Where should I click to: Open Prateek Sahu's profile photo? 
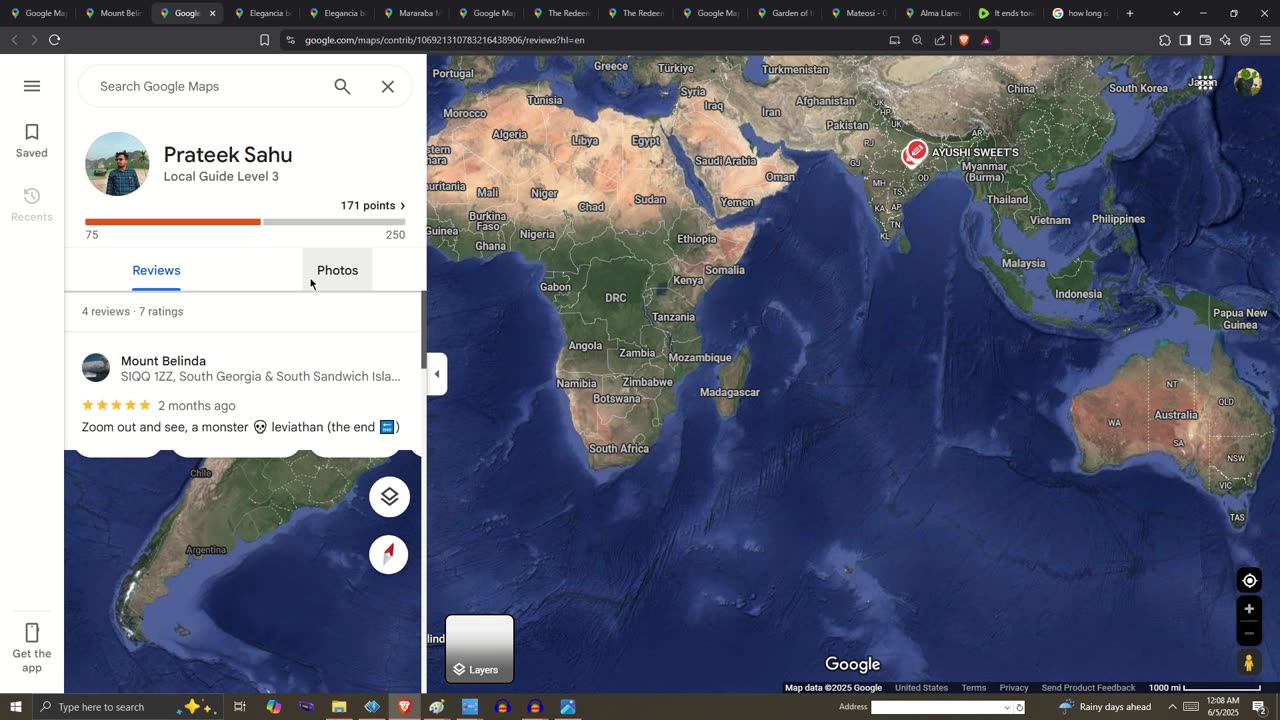(x=117, y=164)
